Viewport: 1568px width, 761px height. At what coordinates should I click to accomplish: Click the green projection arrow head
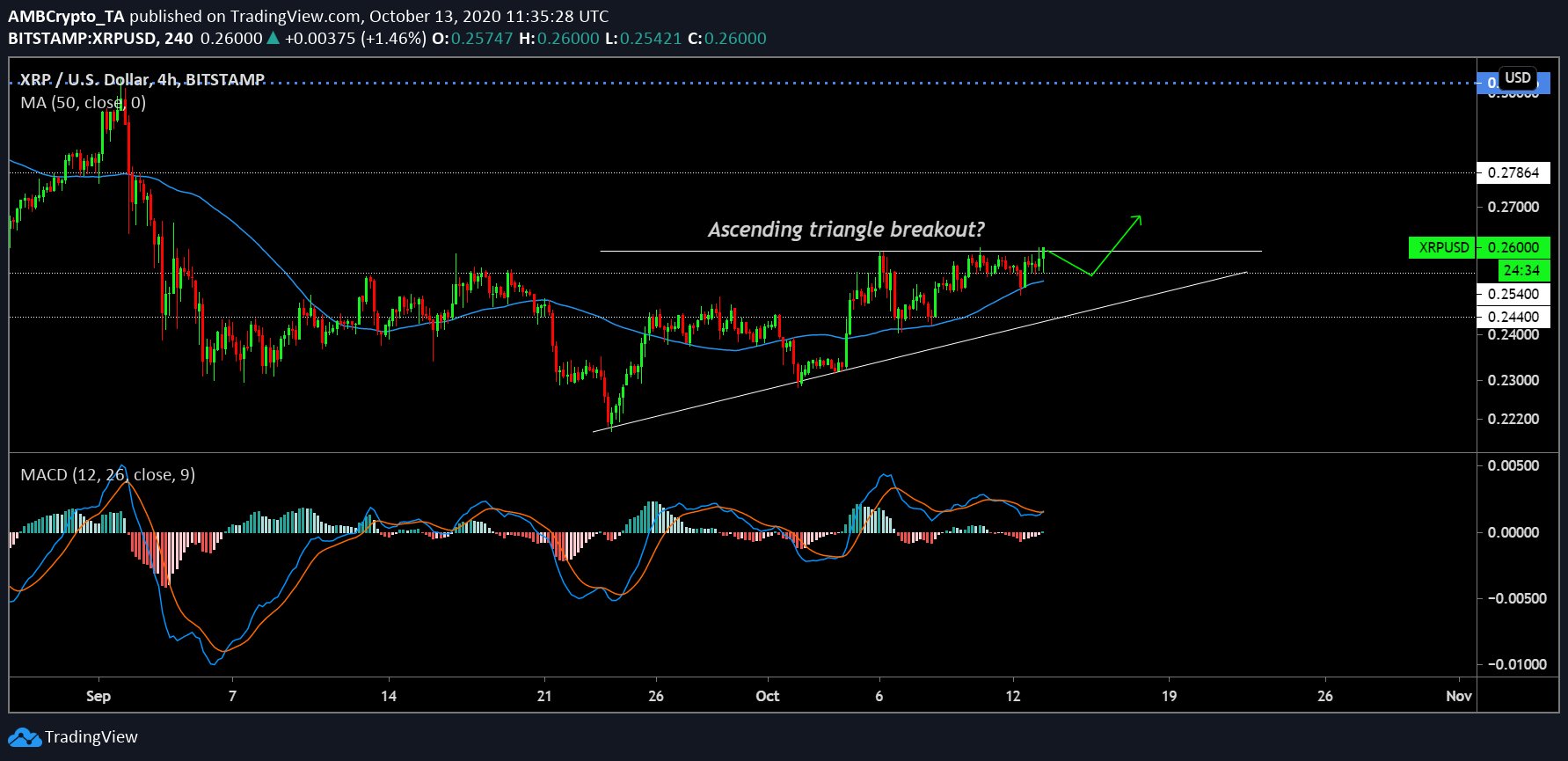point(1137,218)
